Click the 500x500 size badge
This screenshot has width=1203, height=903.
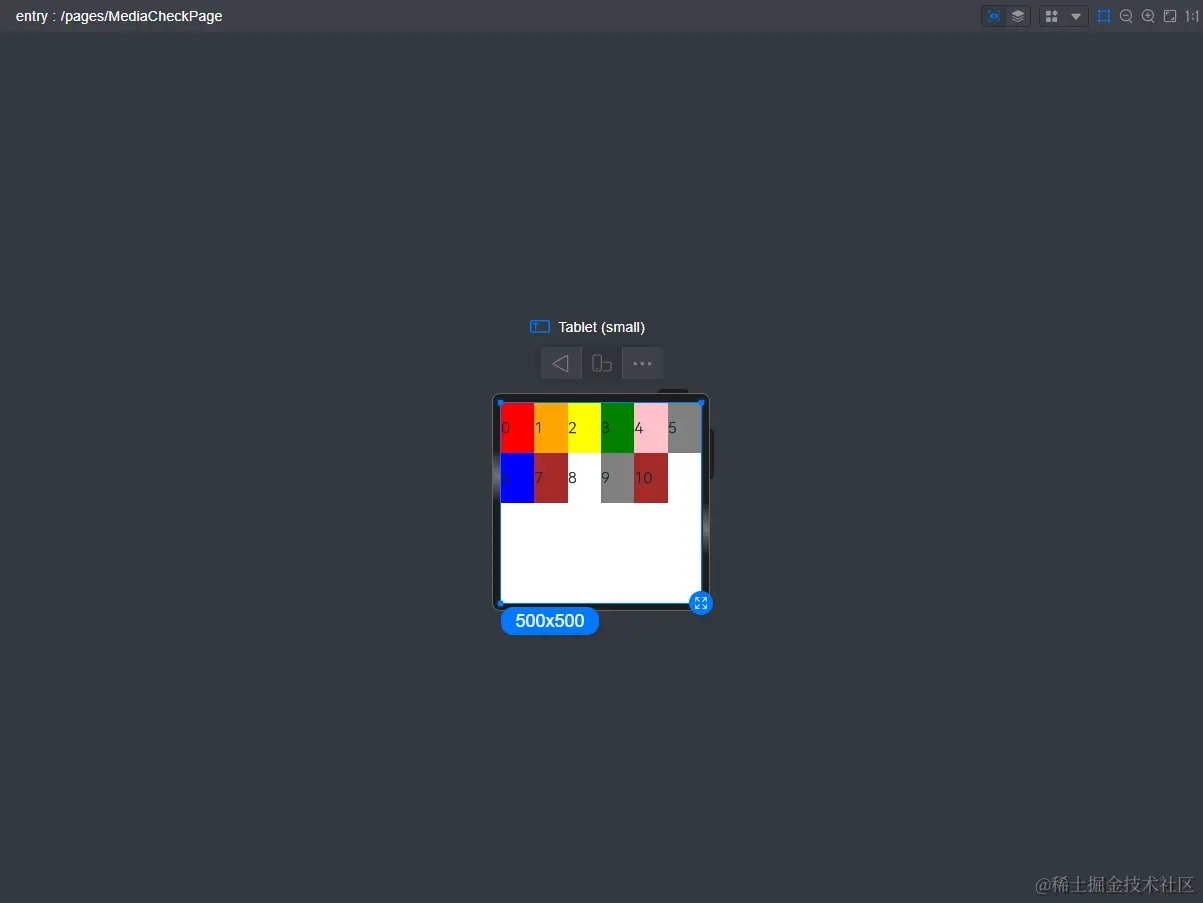(550, 621)
